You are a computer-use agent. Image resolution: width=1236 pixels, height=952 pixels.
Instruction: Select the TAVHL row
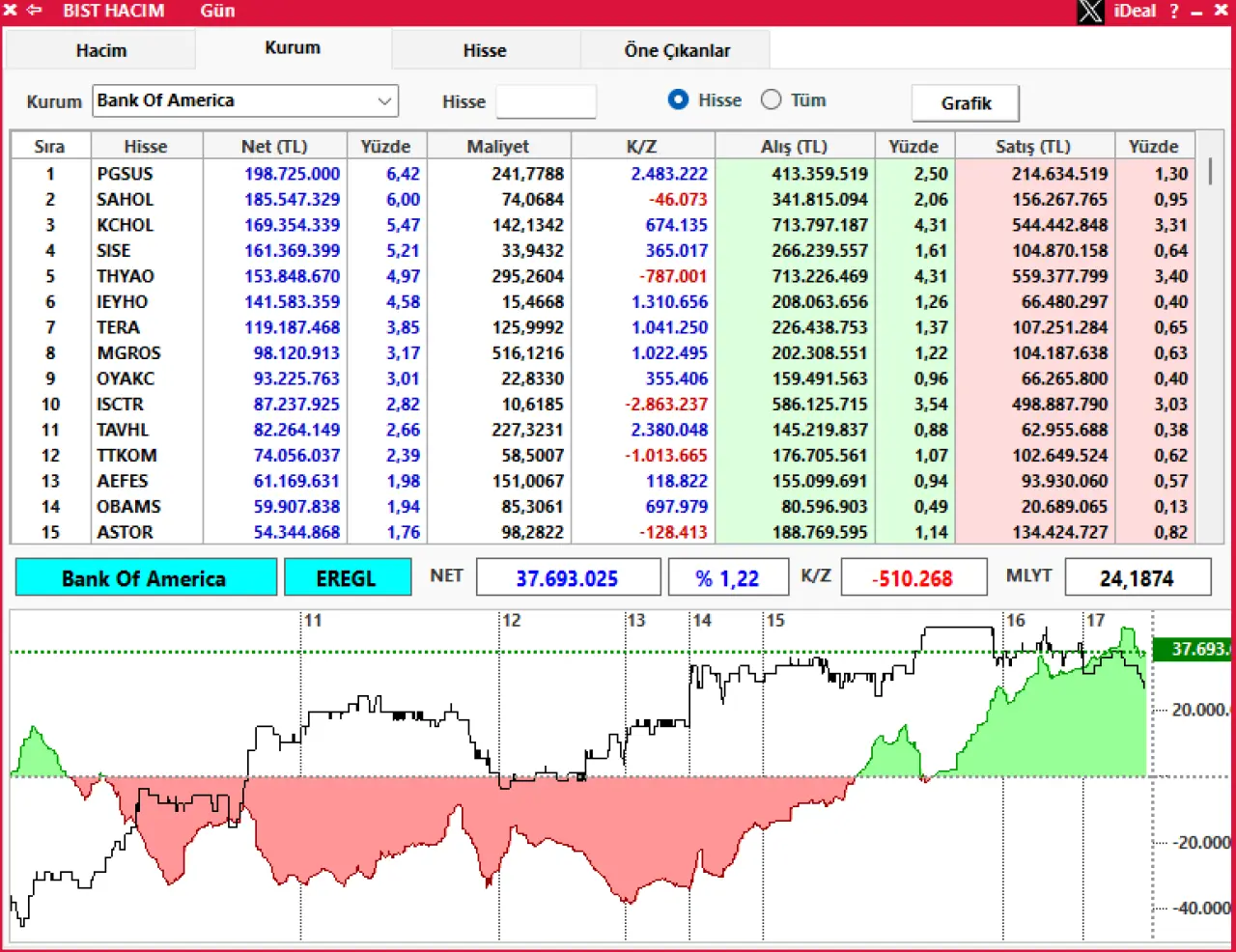coord(603,430)
